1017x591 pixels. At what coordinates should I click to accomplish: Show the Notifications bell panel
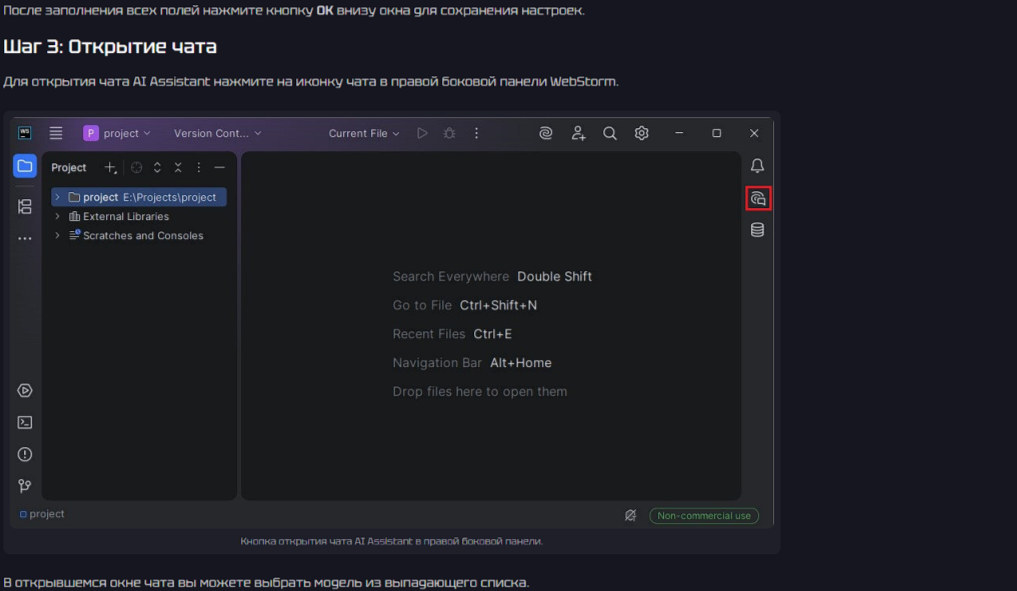pos(757,166)
